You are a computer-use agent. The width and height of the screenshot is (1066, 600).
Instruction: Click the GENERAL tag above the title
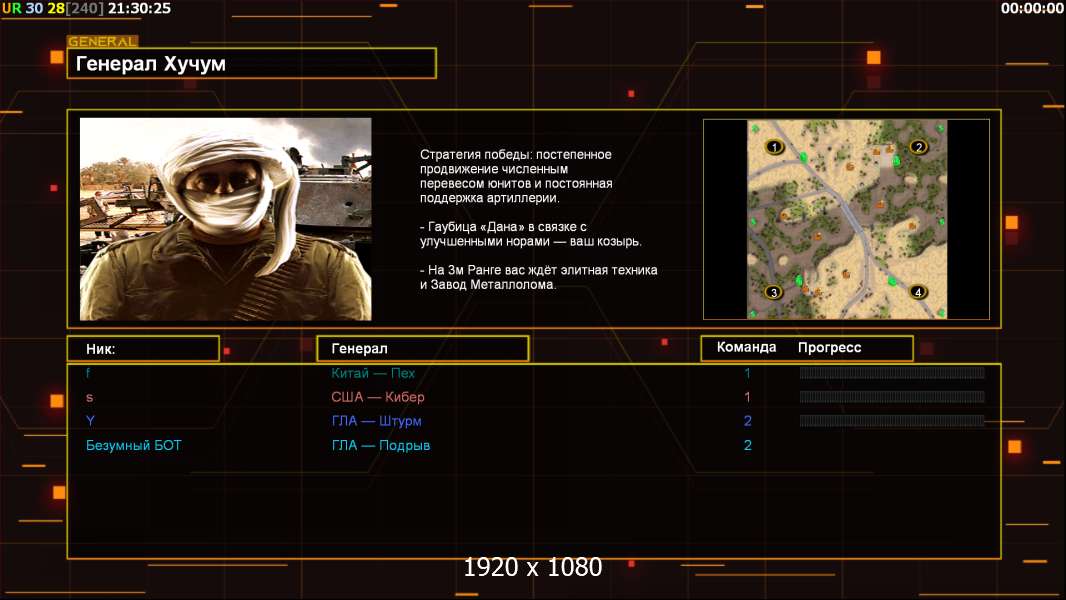[x=102, y=42]
